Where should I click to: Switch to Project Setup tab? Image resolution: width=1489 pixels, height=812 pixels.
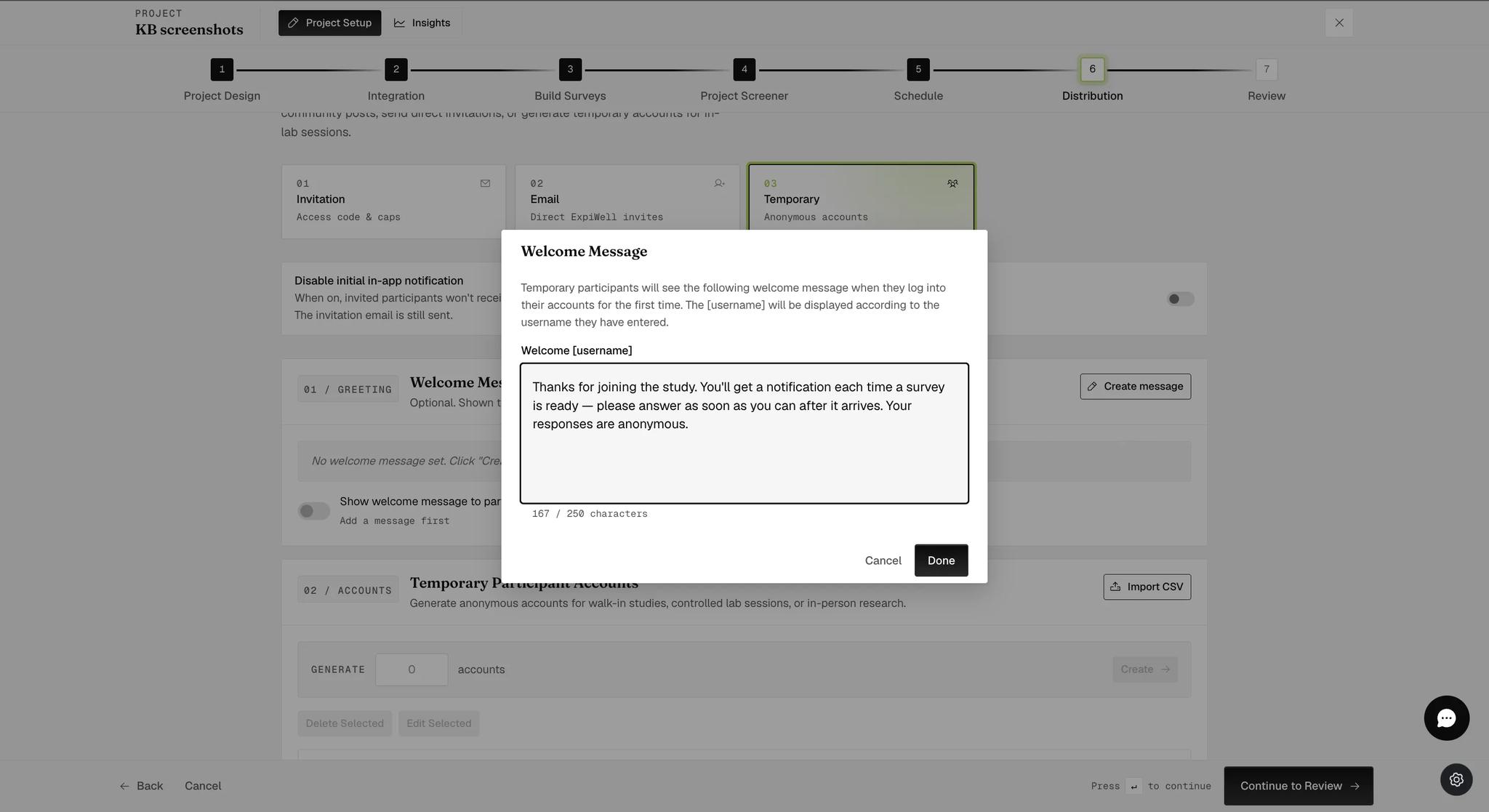click(329, 23)
